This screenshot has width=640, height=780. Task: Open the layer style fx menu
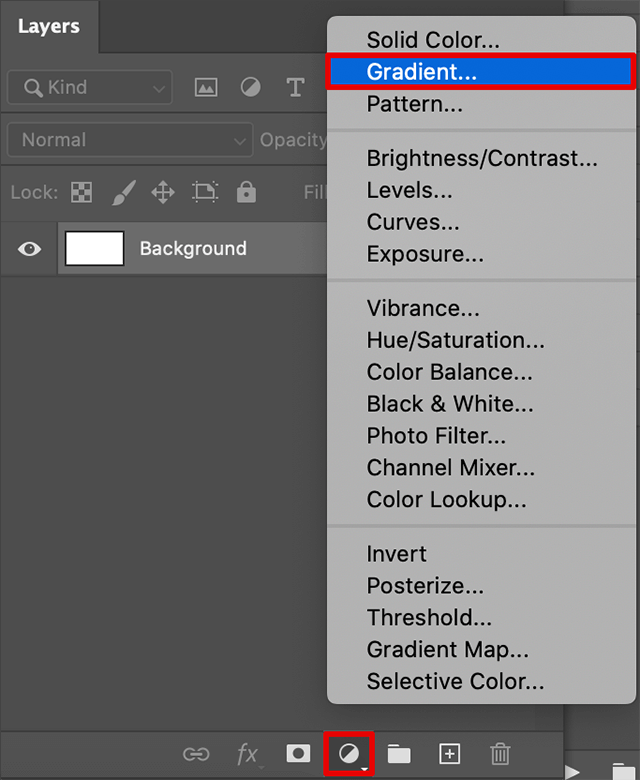[247, 753]
